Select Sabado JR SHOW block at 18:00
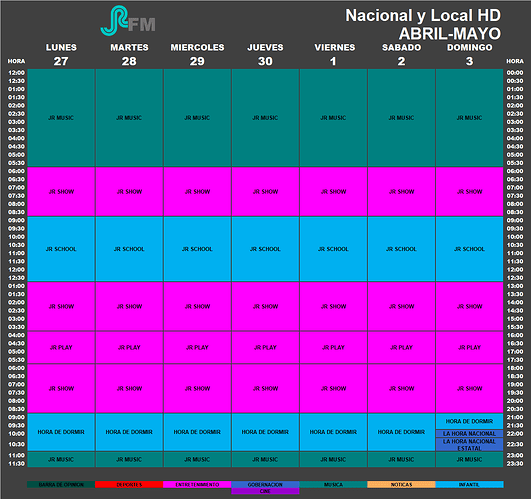531x499 pixels. click(401, 388)
